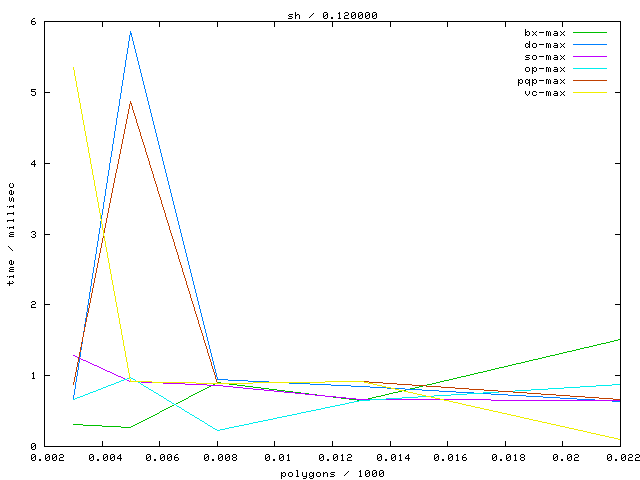Click the y-axis label "time / millisec"
Image resolution: width=640 pixels, height=480 pixels.
(x=11, y=235)
